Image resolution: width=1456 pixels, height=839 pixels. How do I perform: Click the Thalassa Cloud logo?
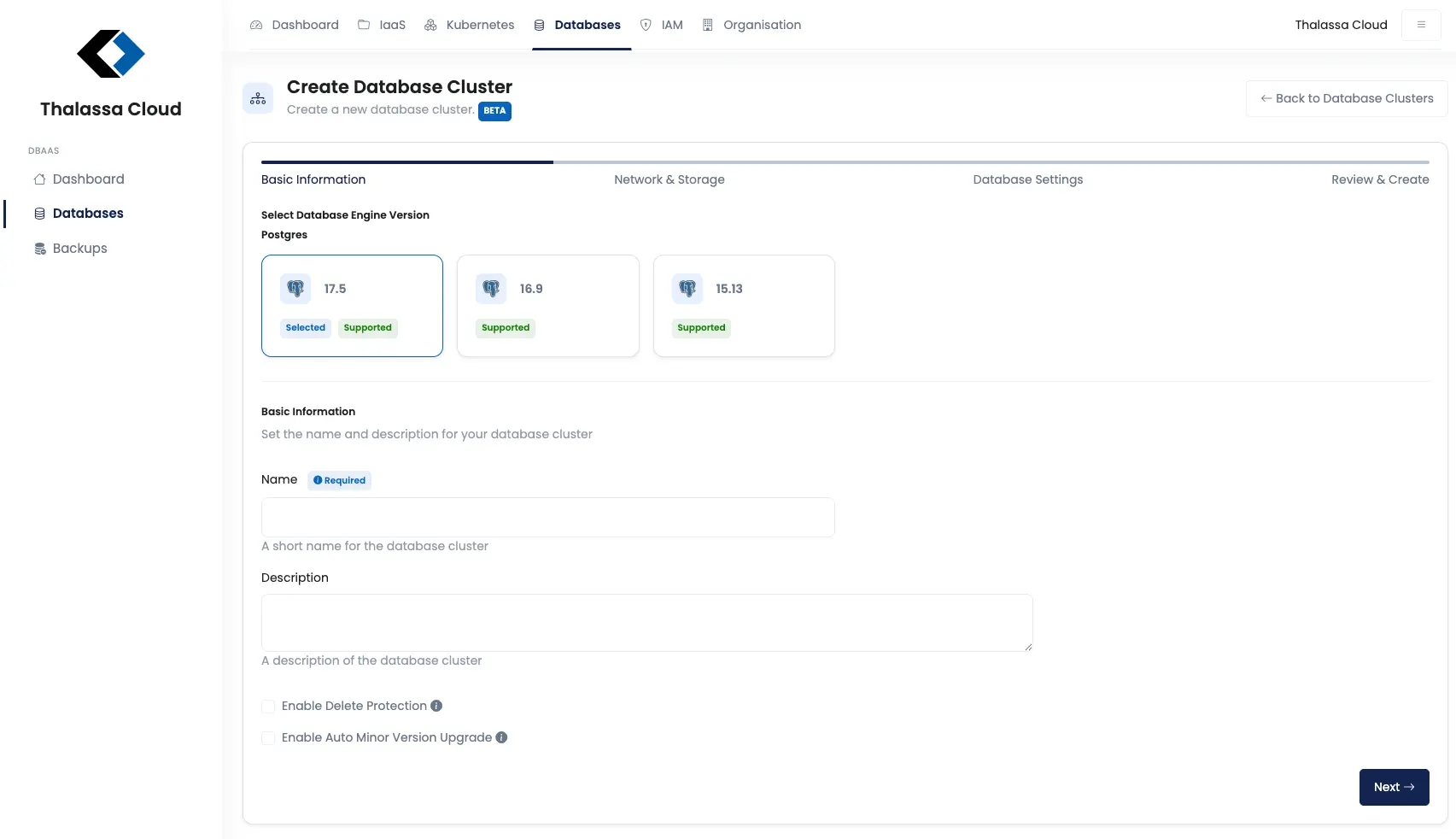[110, 54]
